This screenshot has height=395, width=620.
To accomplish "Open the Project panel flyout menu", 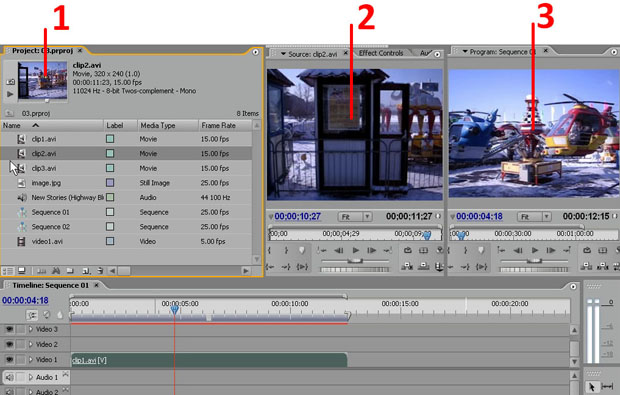I will pos(255,52).
